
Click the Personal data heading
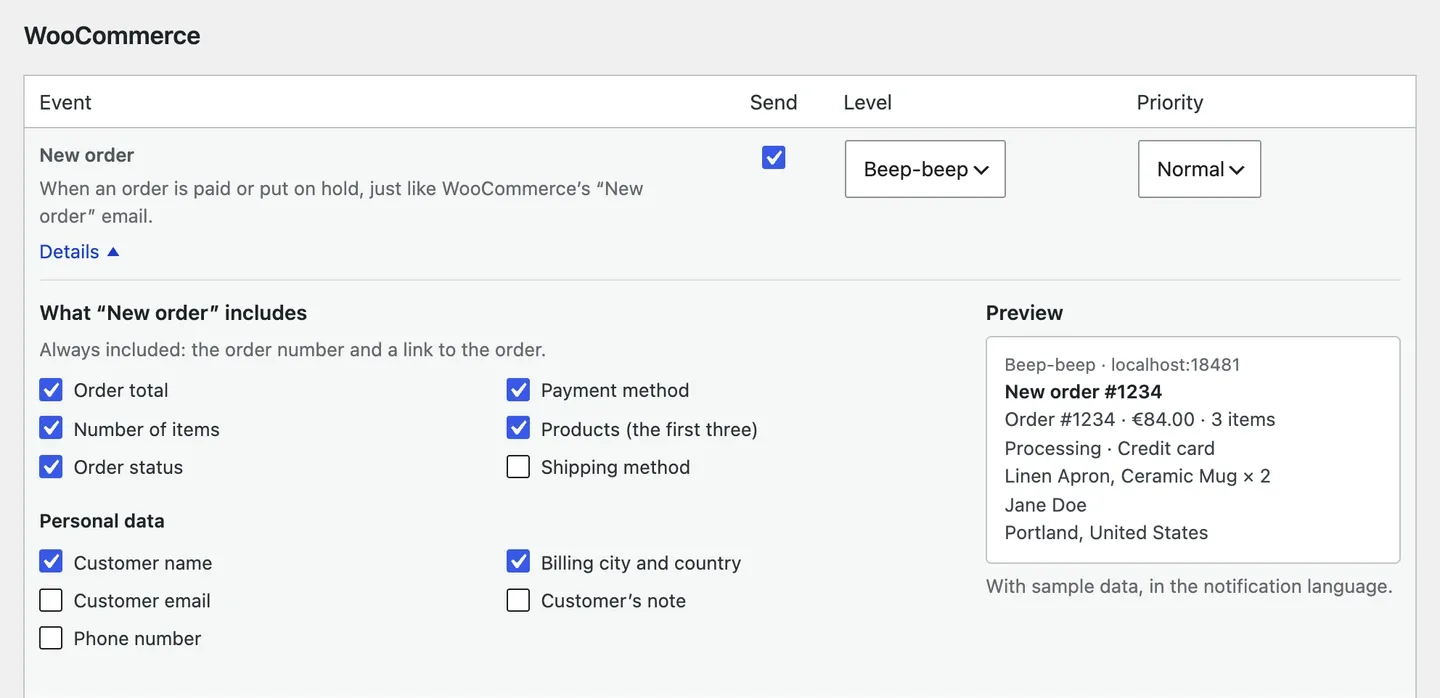(102, 521)
